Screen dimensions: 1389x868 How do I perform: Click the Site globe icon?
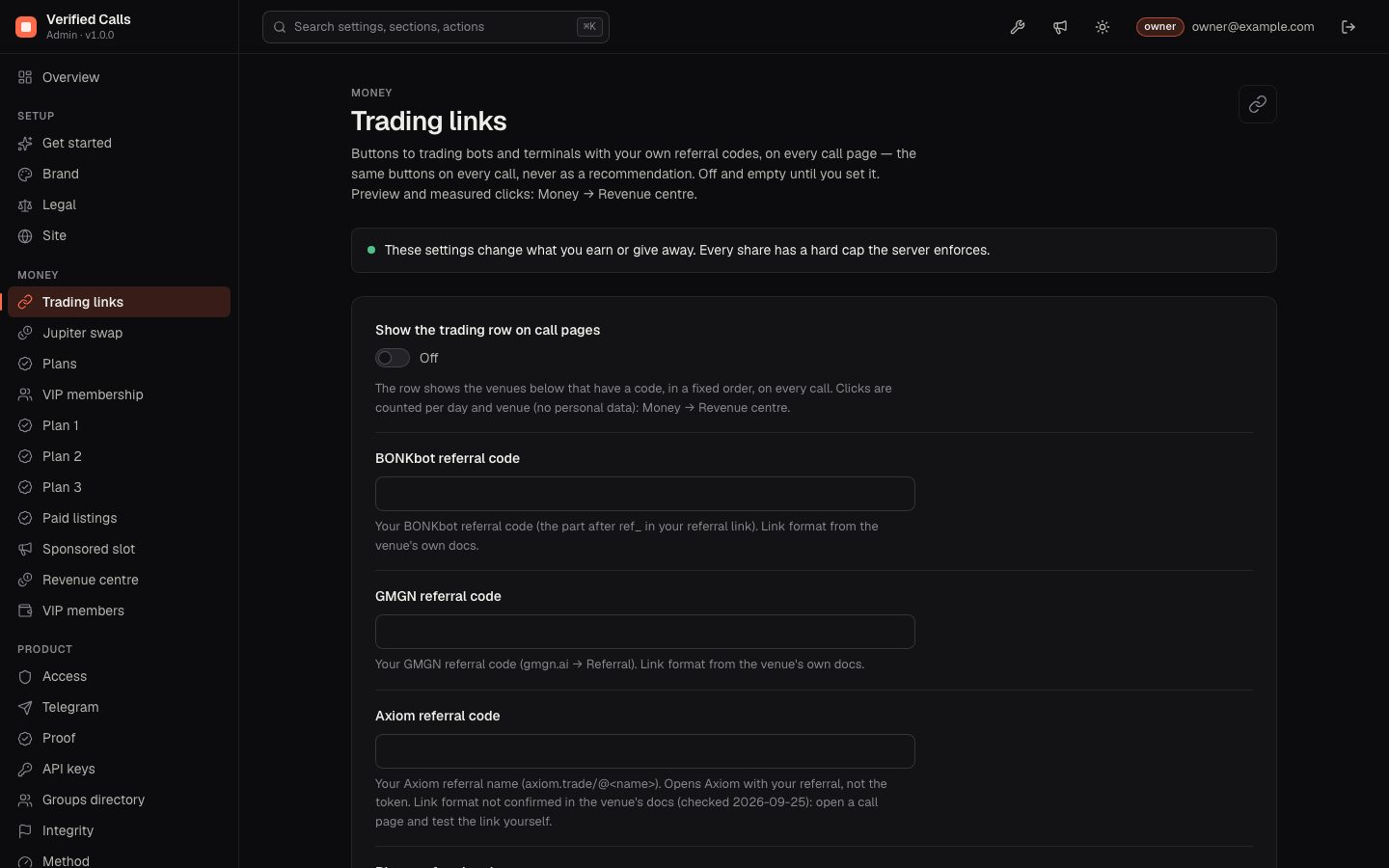(x=25, y=235)
